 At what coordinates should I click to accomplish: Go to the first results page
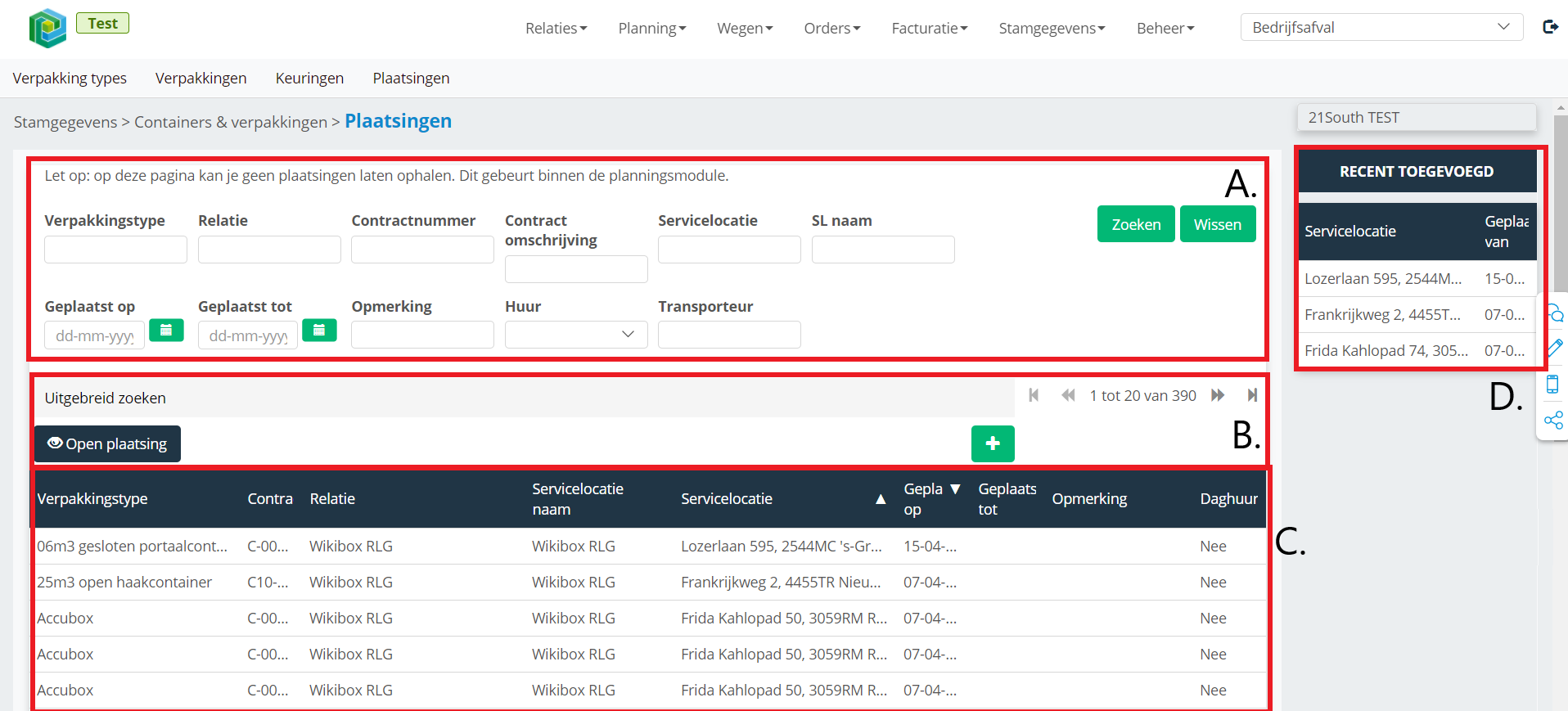[1034, 395]
